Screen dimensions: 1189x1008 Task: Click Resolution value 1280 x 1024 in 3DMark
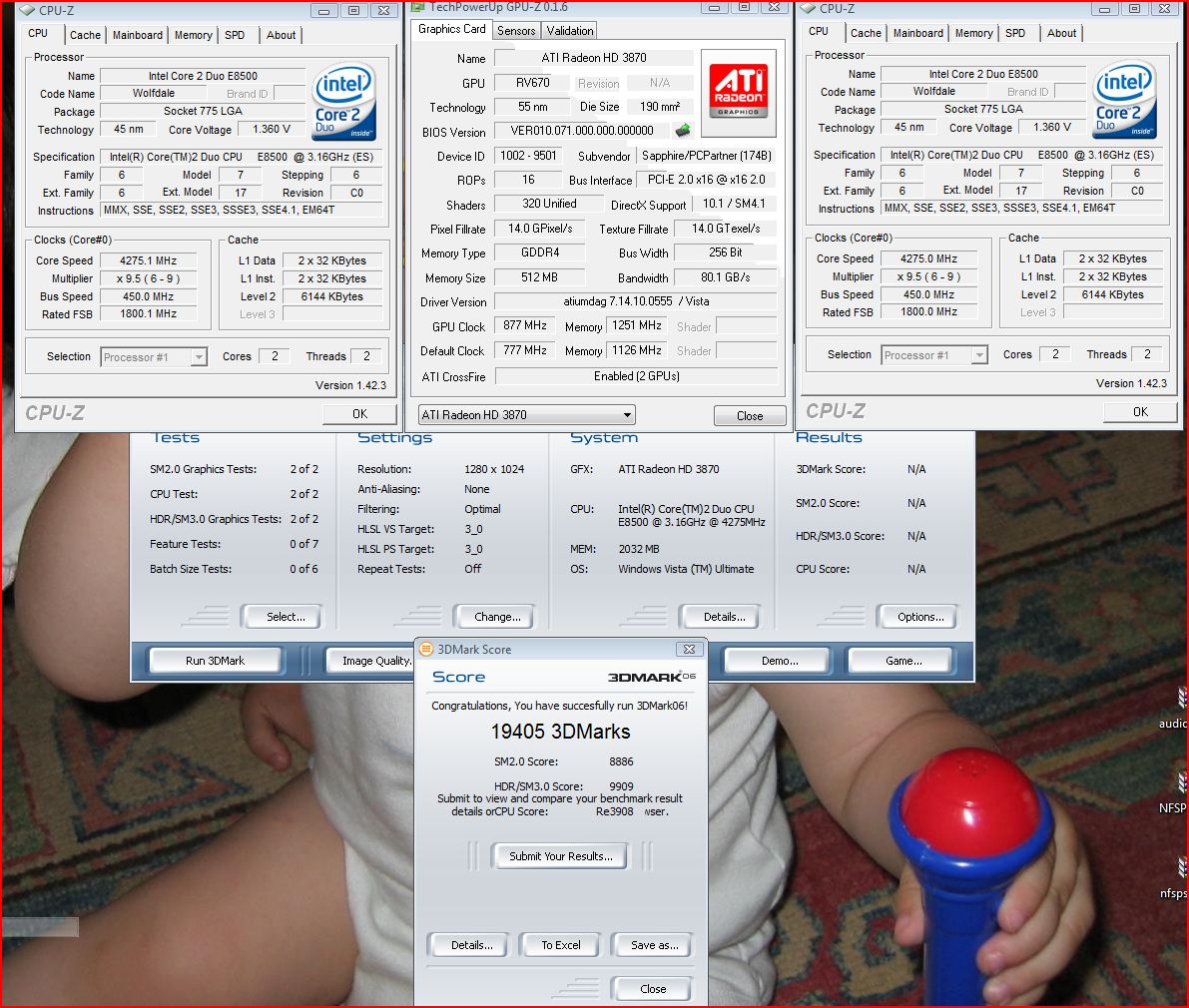pyautogui.click(x=494, y=469)
